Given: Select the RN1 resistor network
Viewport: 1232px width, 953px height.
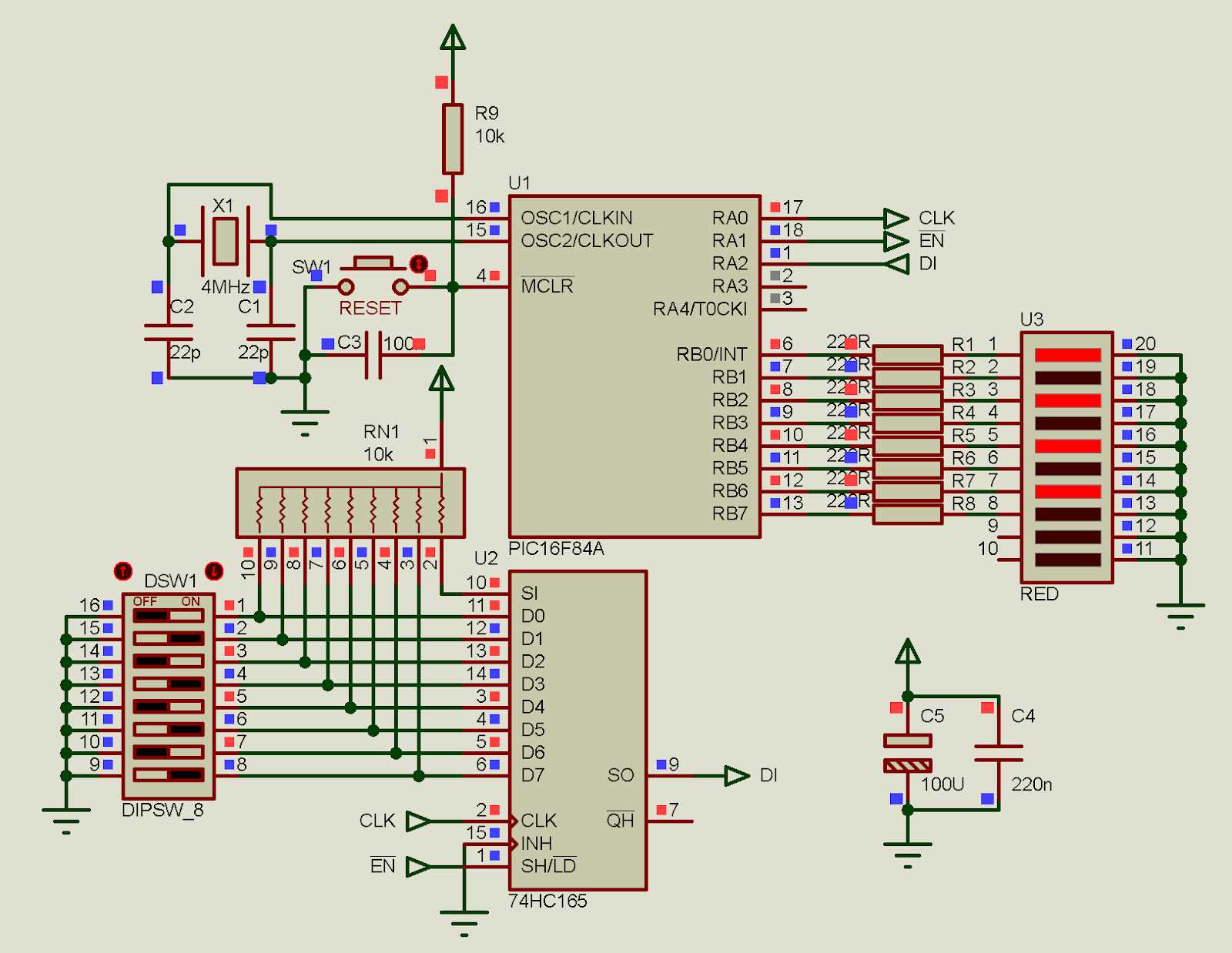Looking at the screenshot, I should [350, 503].
